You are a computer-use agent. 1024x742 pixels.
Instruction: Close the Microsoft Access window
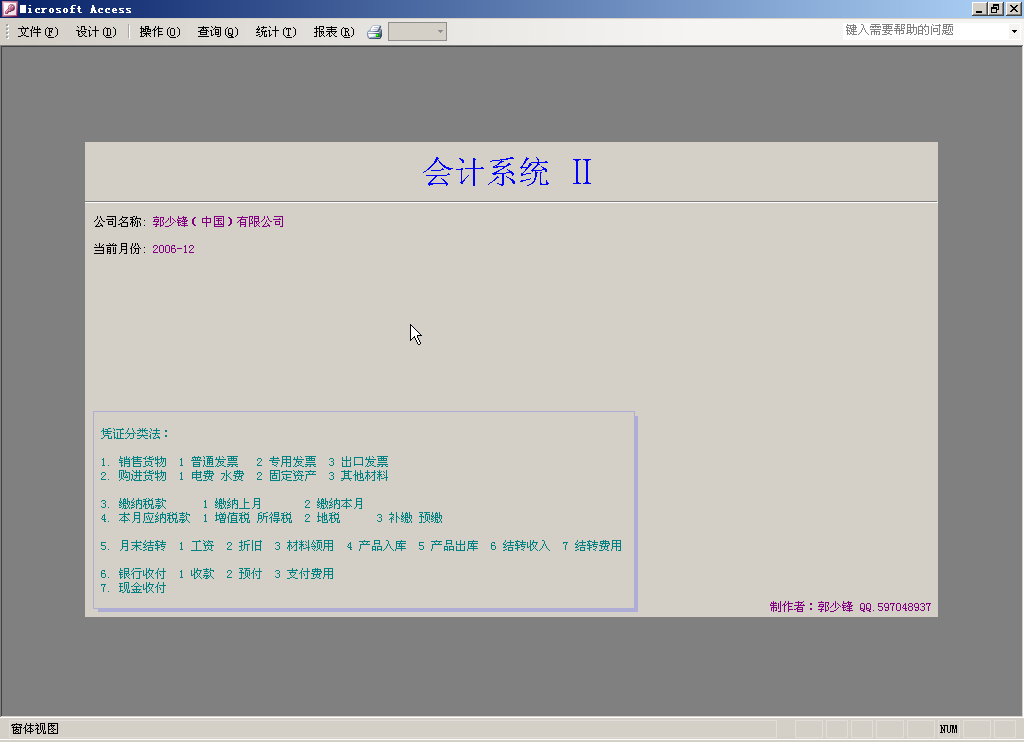pos(1012,9)
